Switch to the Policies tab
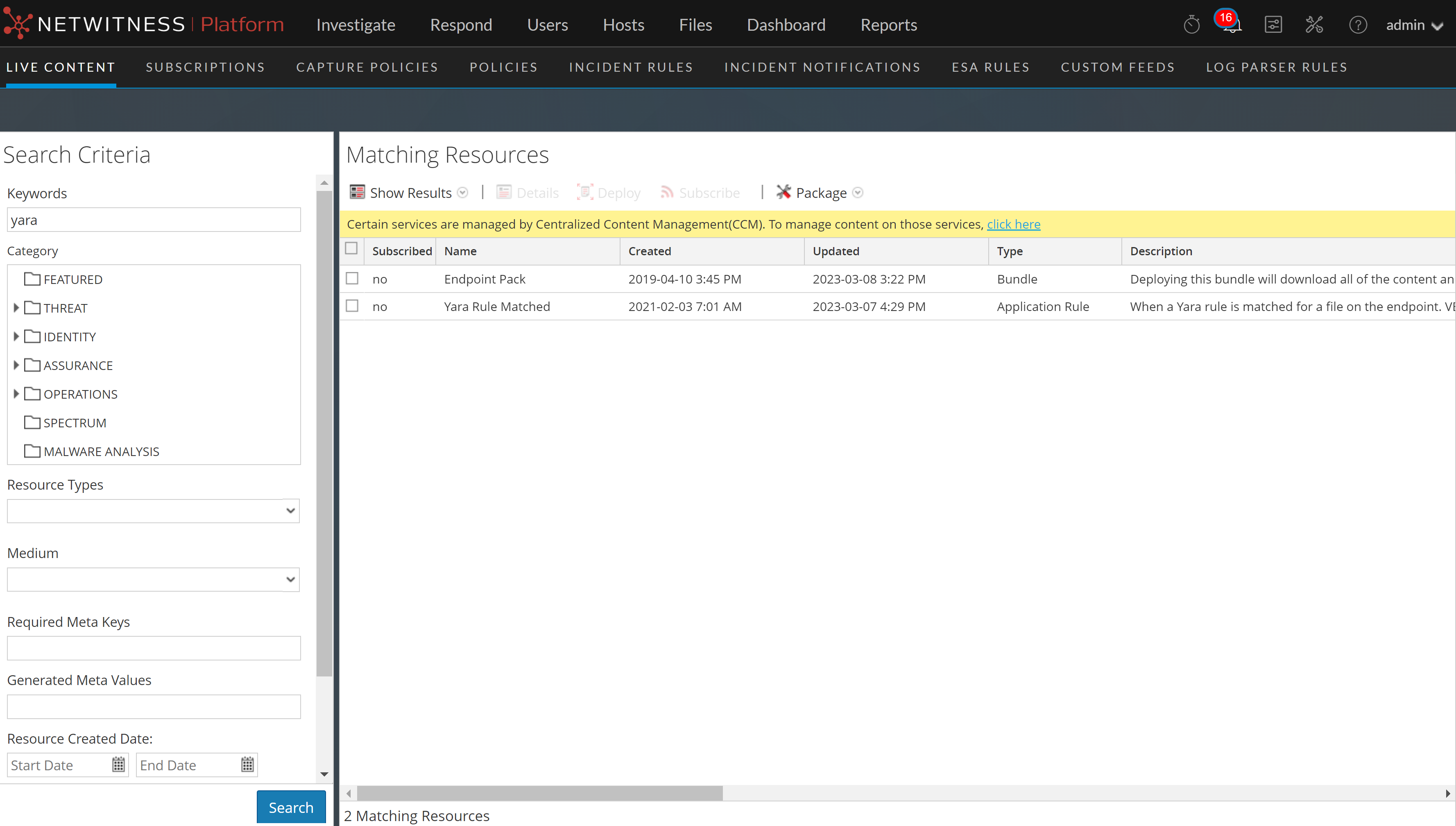1456x826 pixels. coord(503,67)
